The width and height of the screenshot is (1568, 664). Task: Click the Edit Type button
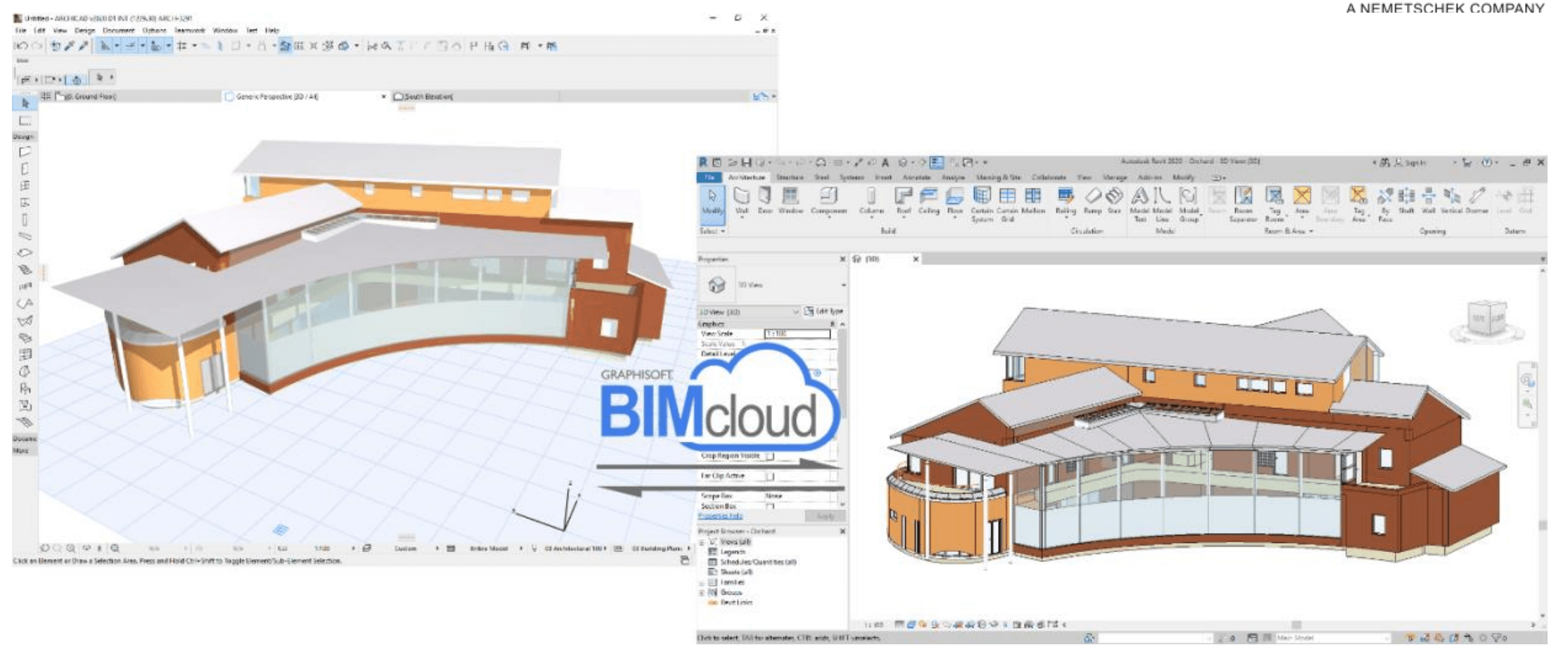pyautogui.click(x=823, y=311)
